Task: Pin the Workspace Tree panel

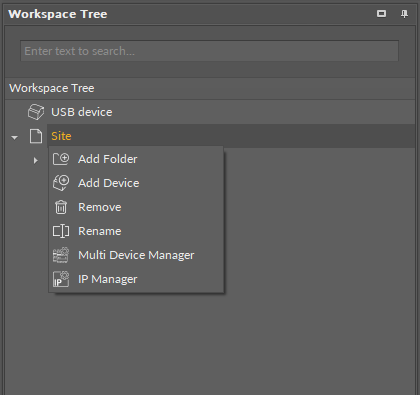Action: click(404, 14)
